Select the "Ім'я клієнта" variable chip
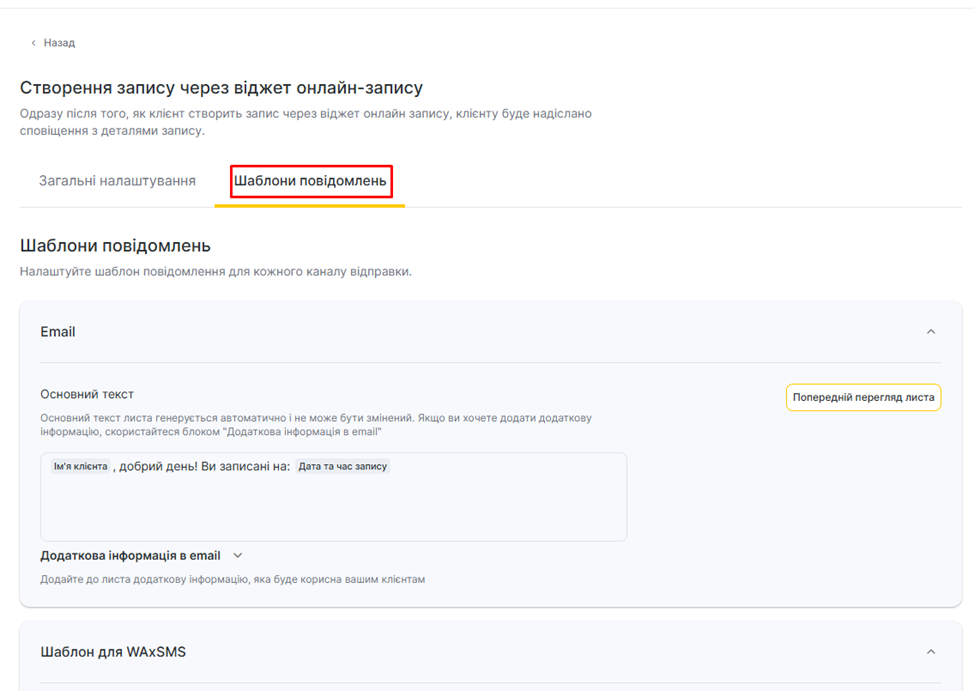Screen dimensions: 974x691 (x=80, y=466)
